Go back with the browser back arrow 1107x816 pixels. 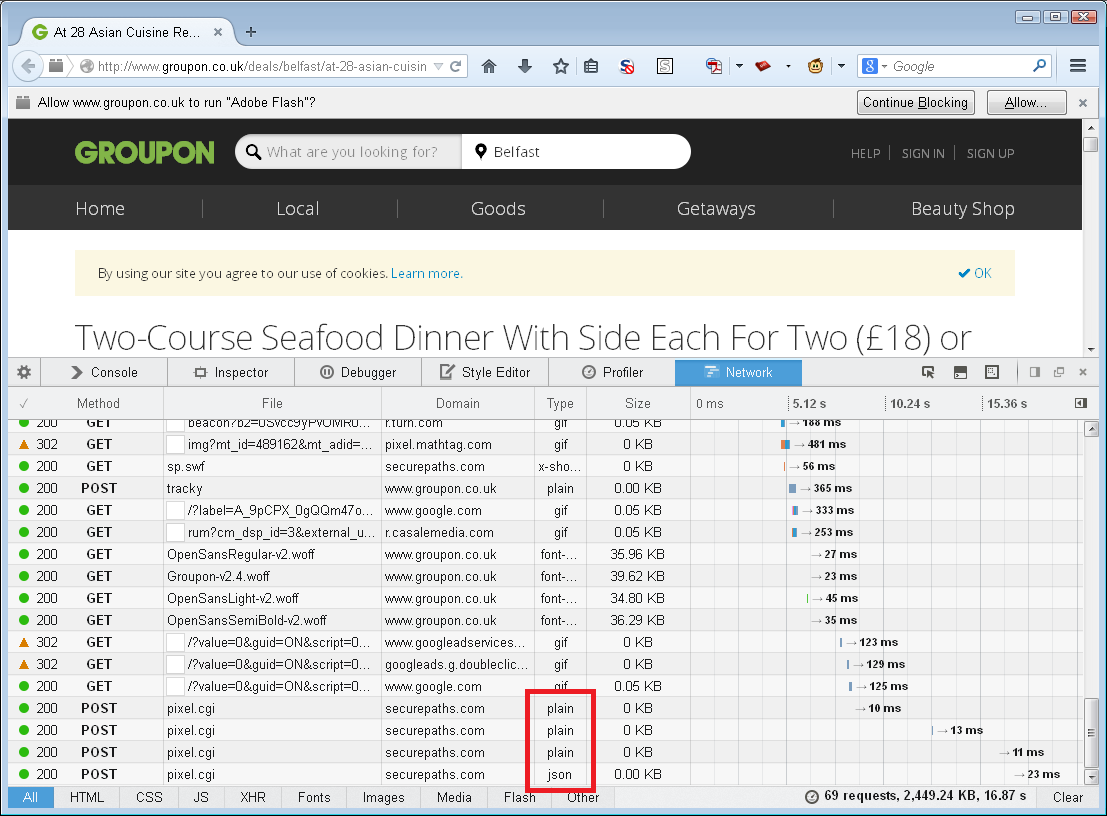pos(28,66)
